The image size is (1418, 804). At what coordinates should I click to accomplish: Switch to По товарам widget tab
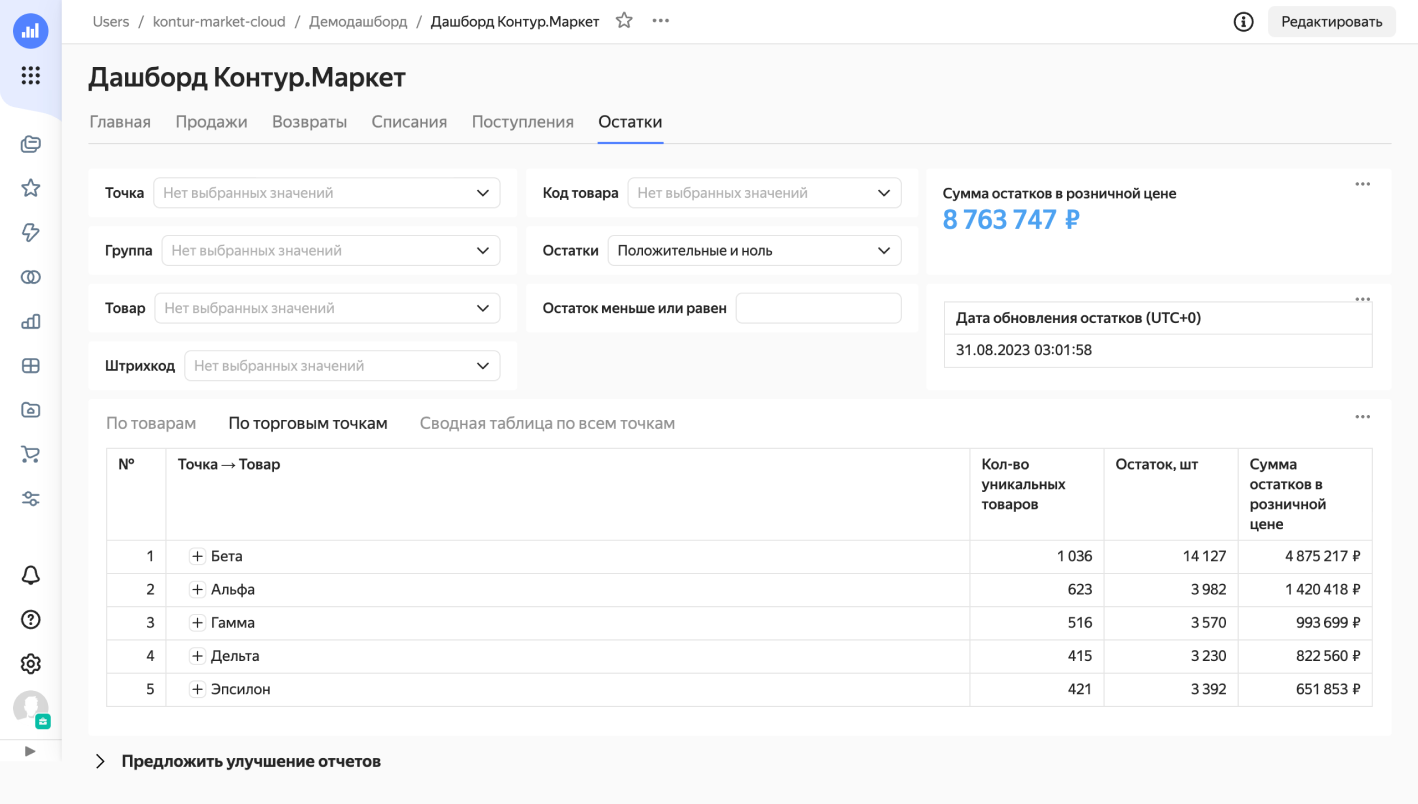point(151,424)
